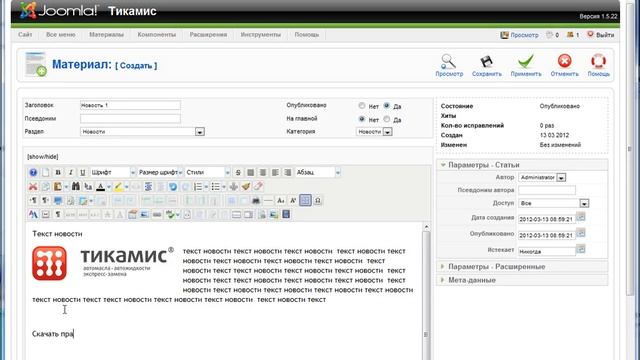This screenshot has height=360, width=640.
Task: Click the Отменить toolbar button
Action: (x=564, y=65)
